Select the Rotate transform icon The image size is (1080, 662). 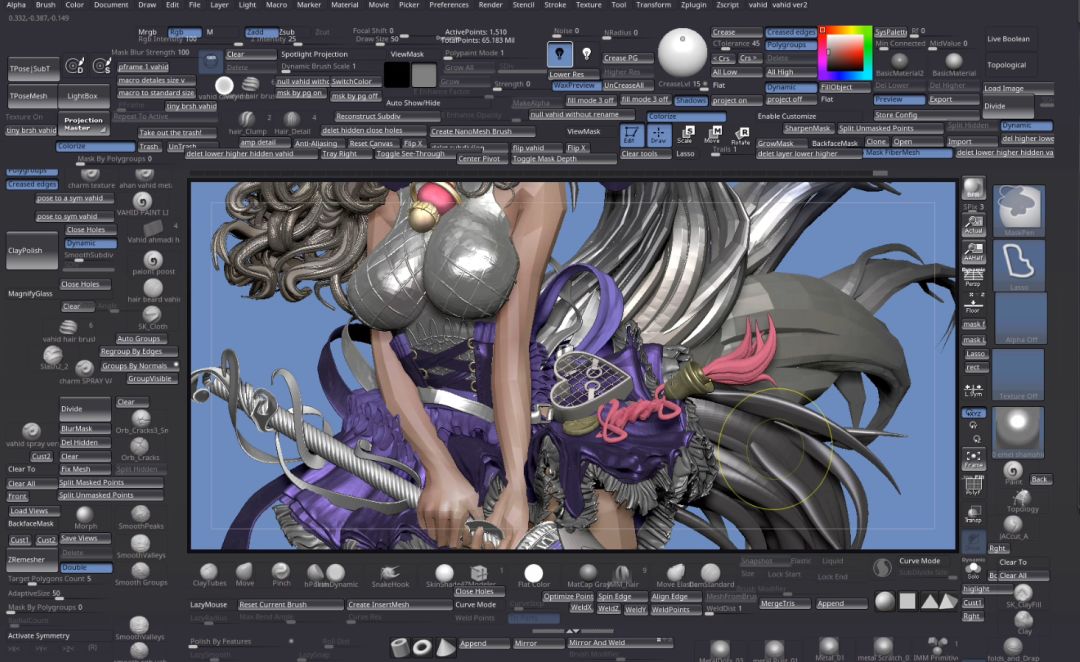[x=740, y=135]
